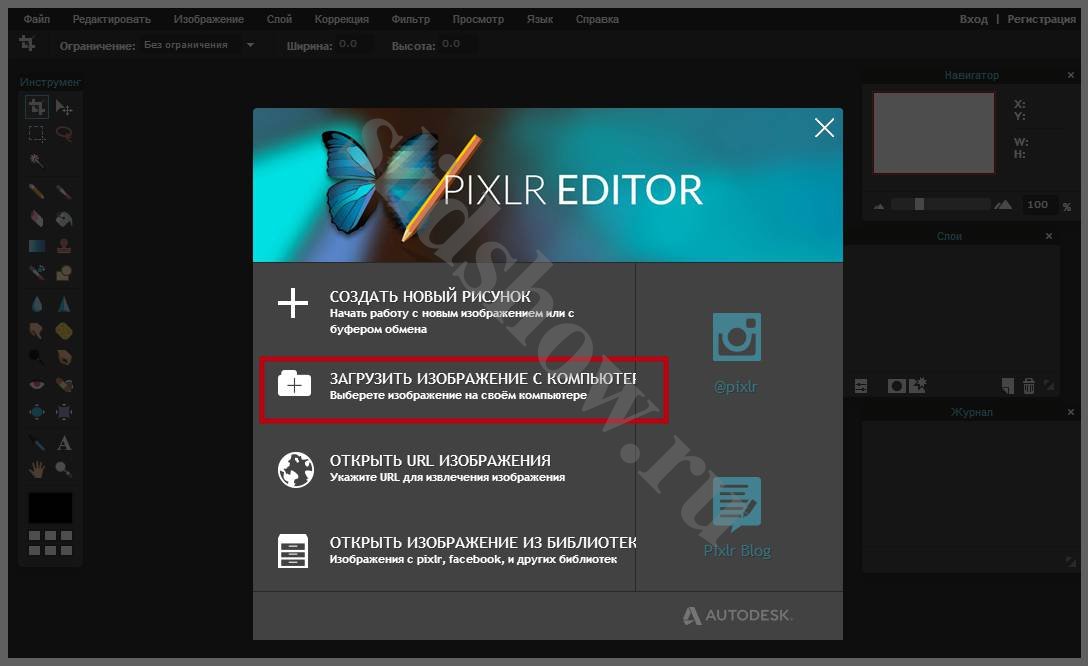
Task: Open the Слой menu
Action: coord(279,19)
